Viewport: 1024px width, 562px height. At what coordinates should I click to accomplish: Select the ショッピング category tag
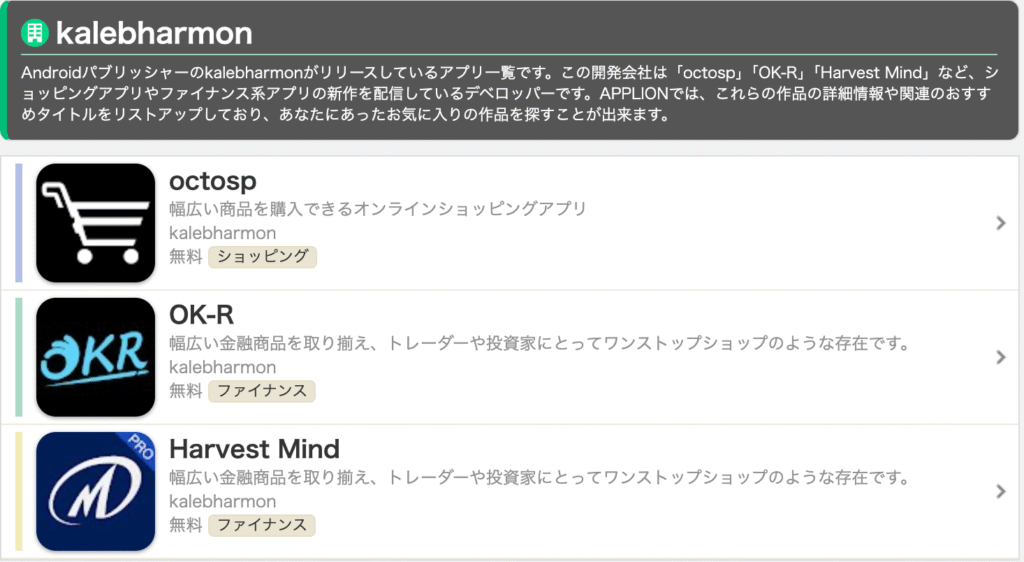tap(262, 256)
